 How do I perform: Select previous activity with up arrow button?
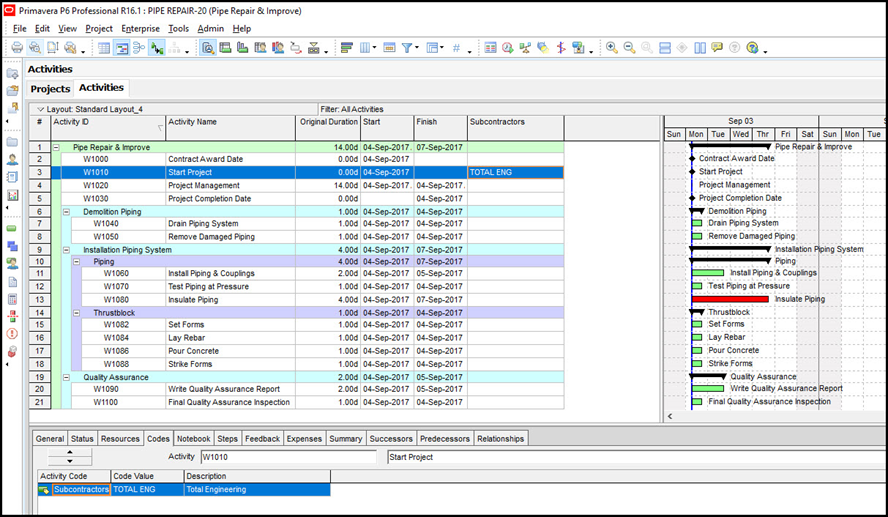click(x=70, y=452)
